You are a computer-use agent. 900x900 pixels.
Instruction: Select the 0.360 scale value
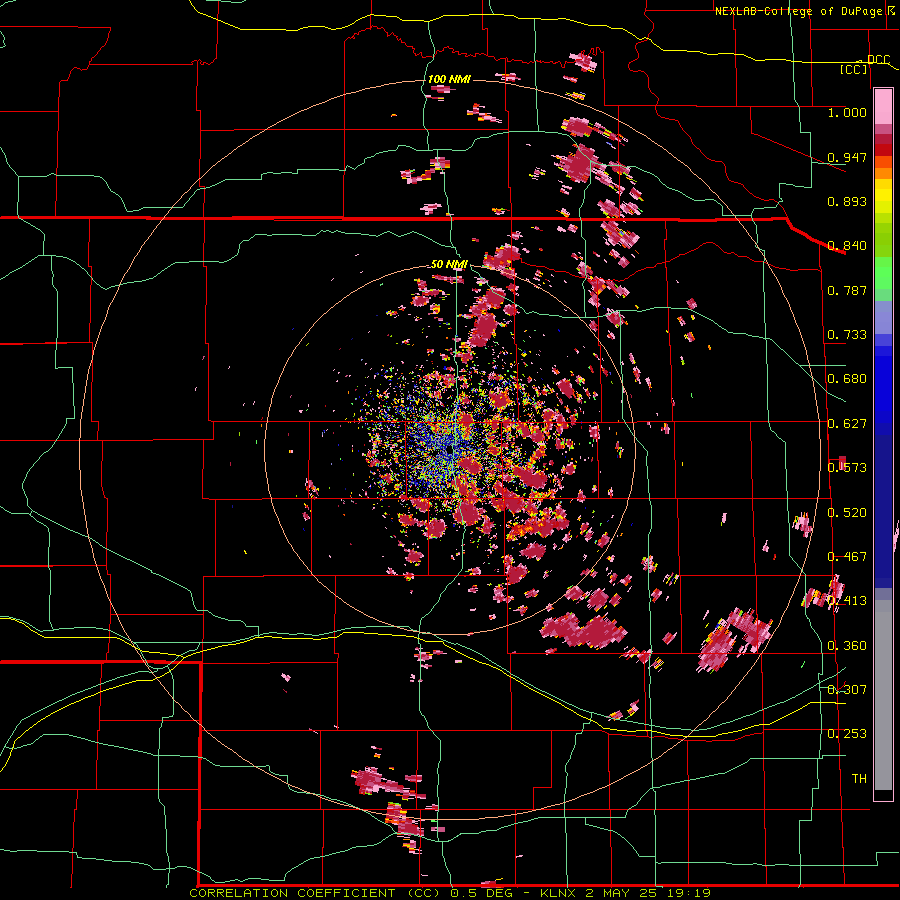click(x=847, y=646)
